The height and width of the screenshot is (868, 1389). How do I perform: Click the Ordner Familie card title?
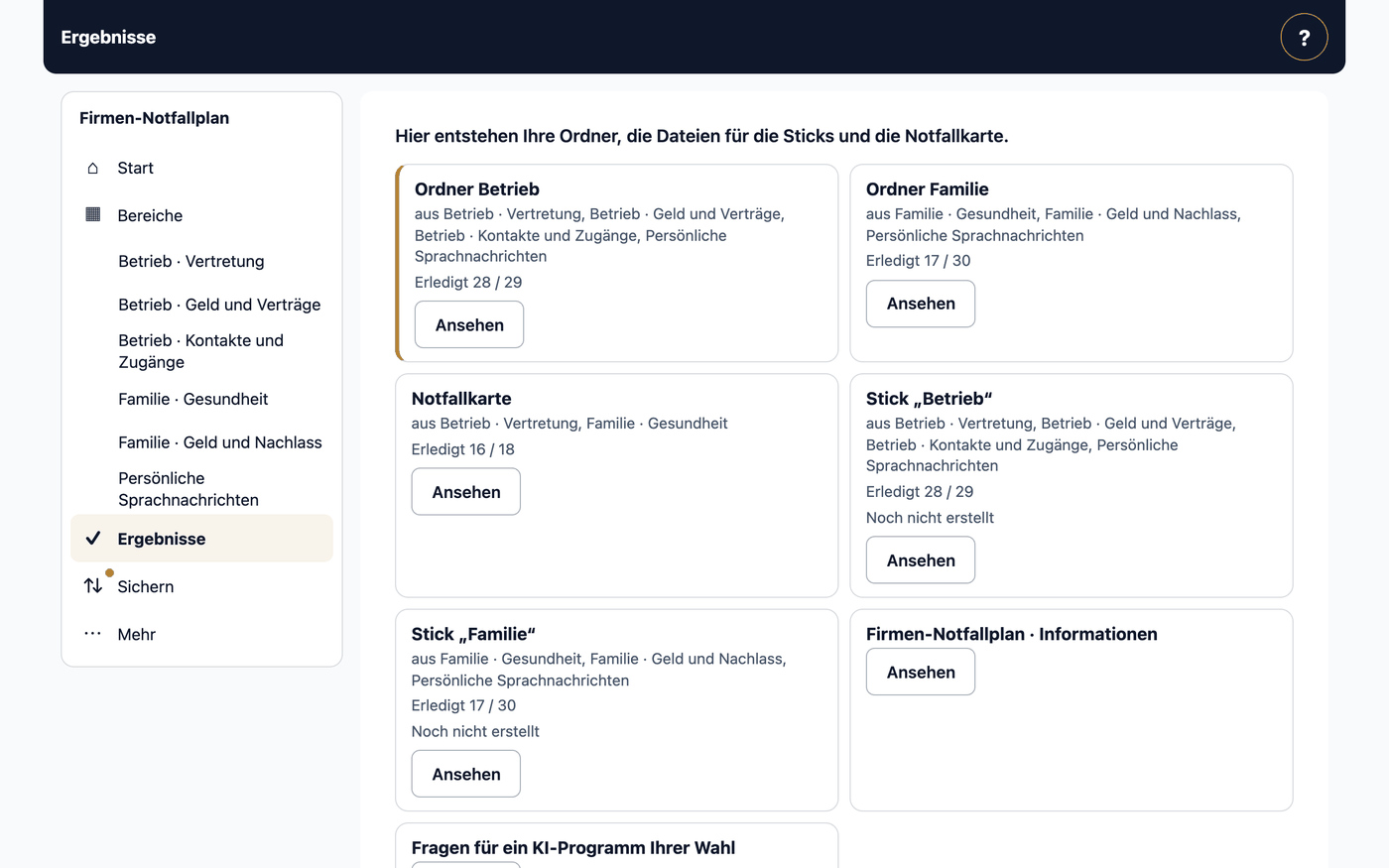[x=928, y=189]
